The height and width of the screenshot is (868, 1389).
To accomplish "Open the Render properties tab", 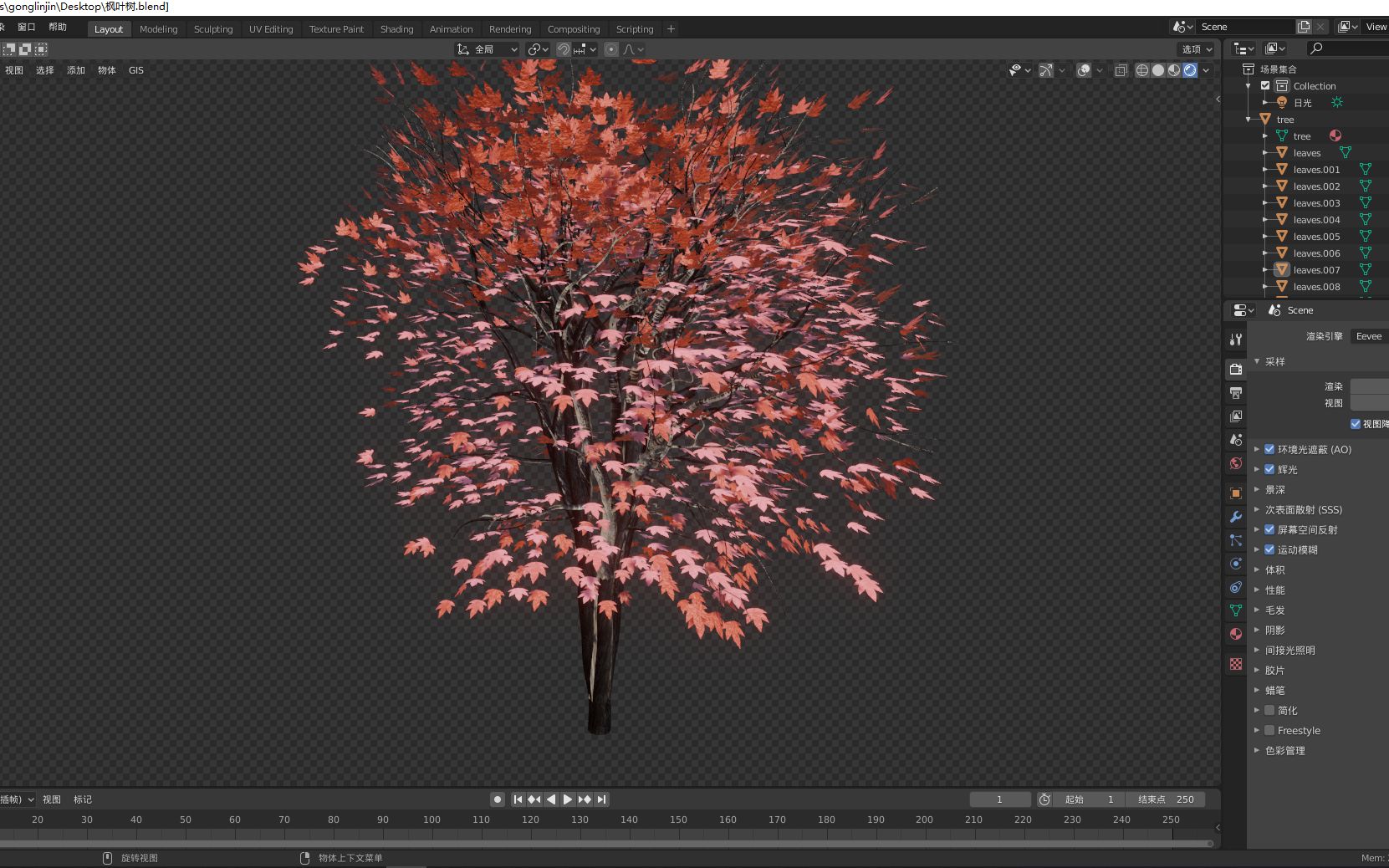I will 1236,369.
